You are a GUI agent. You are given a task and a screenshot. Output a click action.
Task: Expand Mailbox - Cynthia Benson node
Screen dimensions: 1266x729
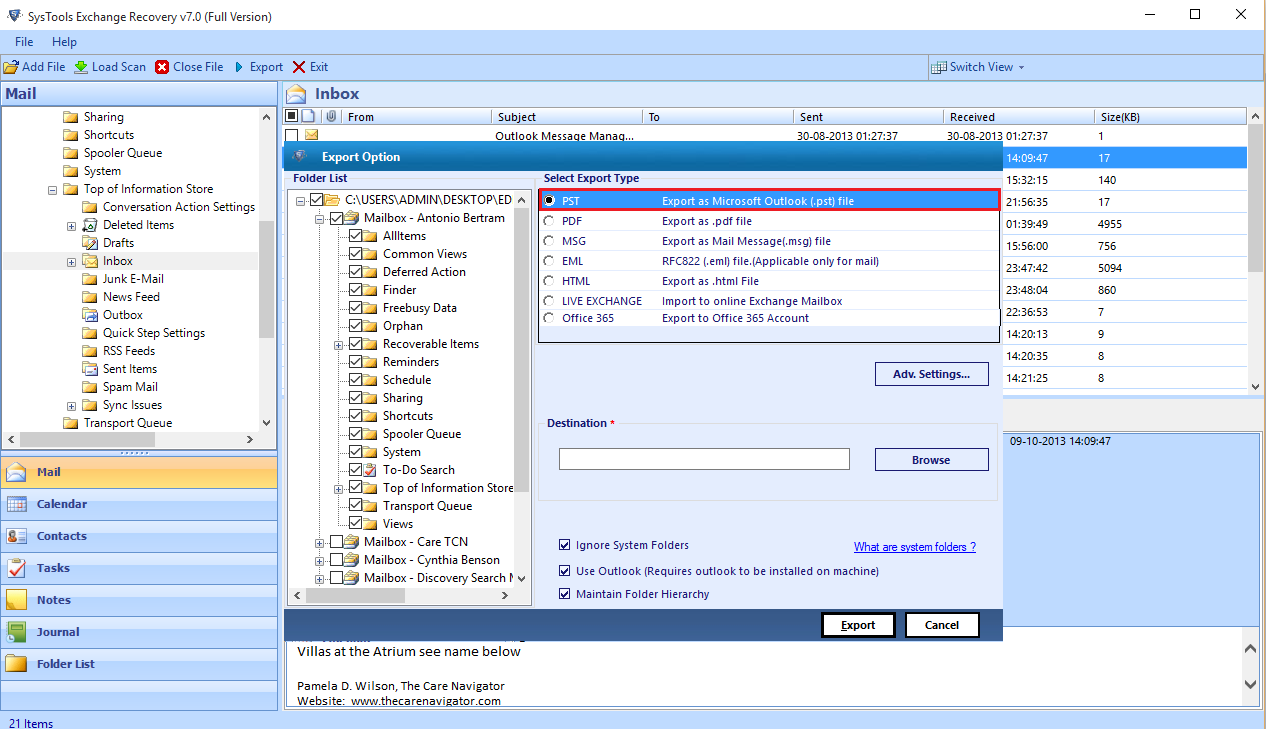click(x=320, y=560)
